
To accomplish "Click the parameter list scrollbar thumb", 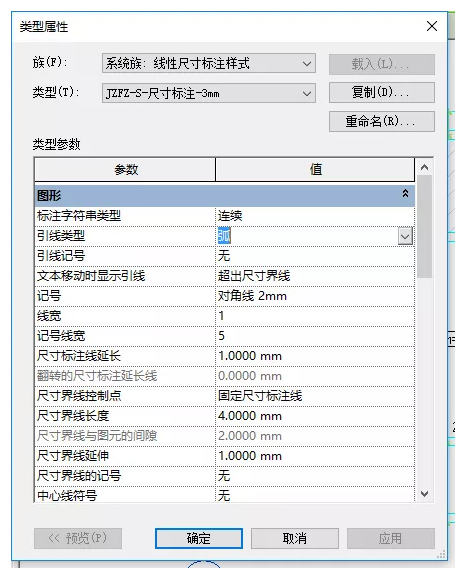I will click(x=424, y=227).
